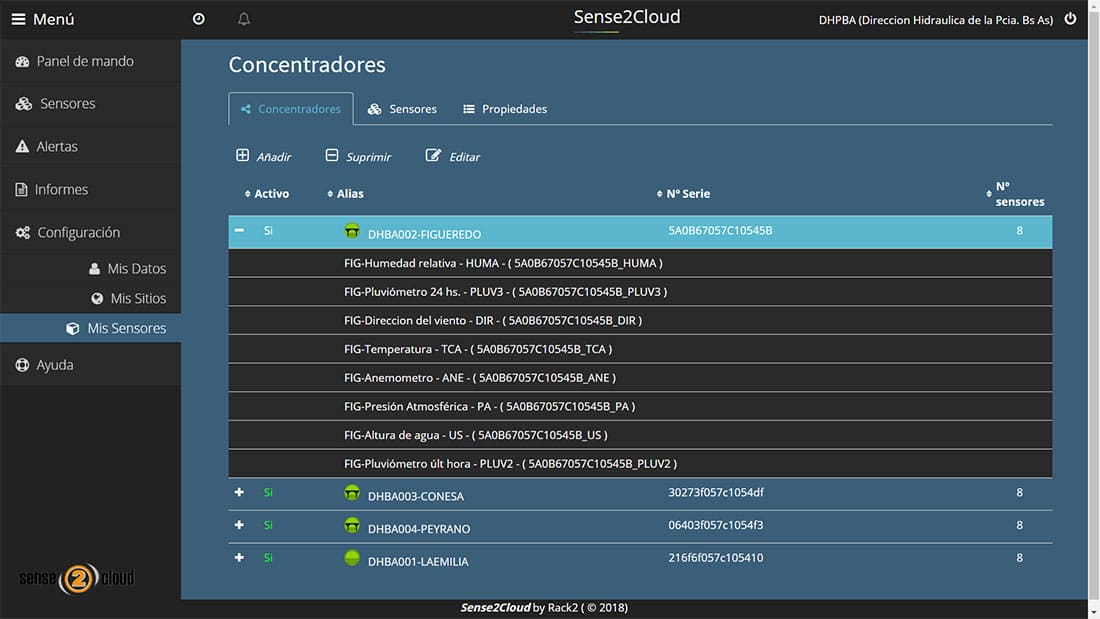This screenshot has width=1100, height=619.
Task: Sort table by Nº Serie column
Action: click(683, 194)
